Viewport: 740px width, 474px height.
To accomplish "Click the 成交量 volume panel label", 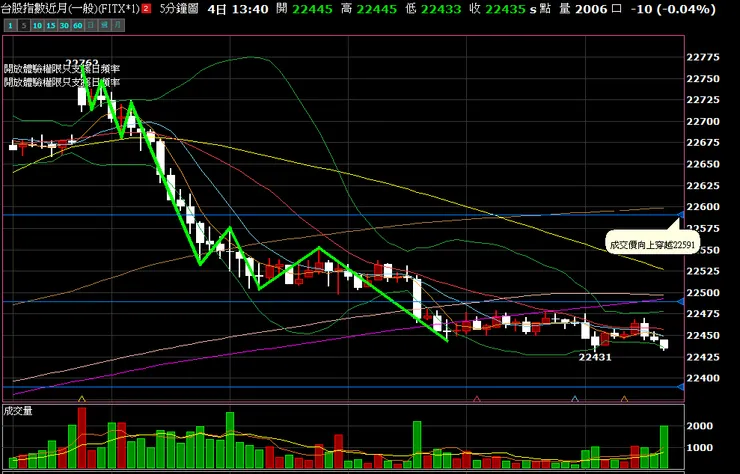I will [18, 411].
